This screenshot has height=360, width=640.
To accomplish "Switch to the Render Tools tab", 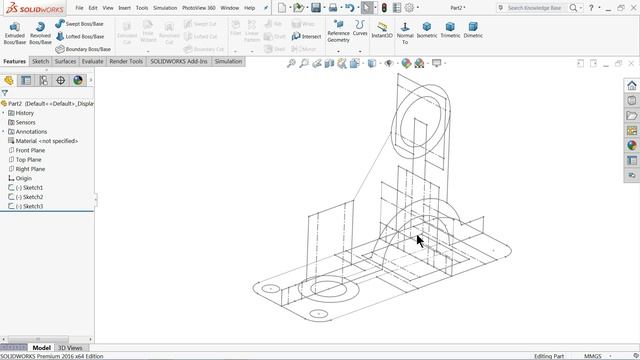I will point(126,61).
